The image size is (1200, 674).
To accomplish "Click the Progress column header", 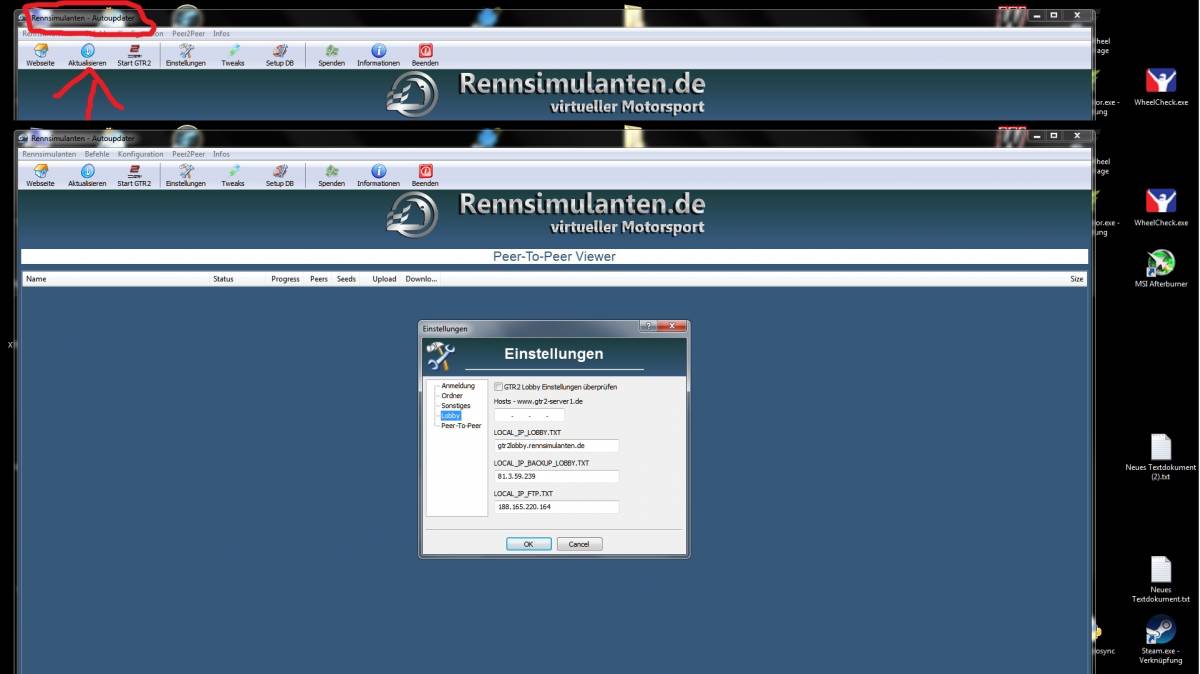I will point(285,279).
